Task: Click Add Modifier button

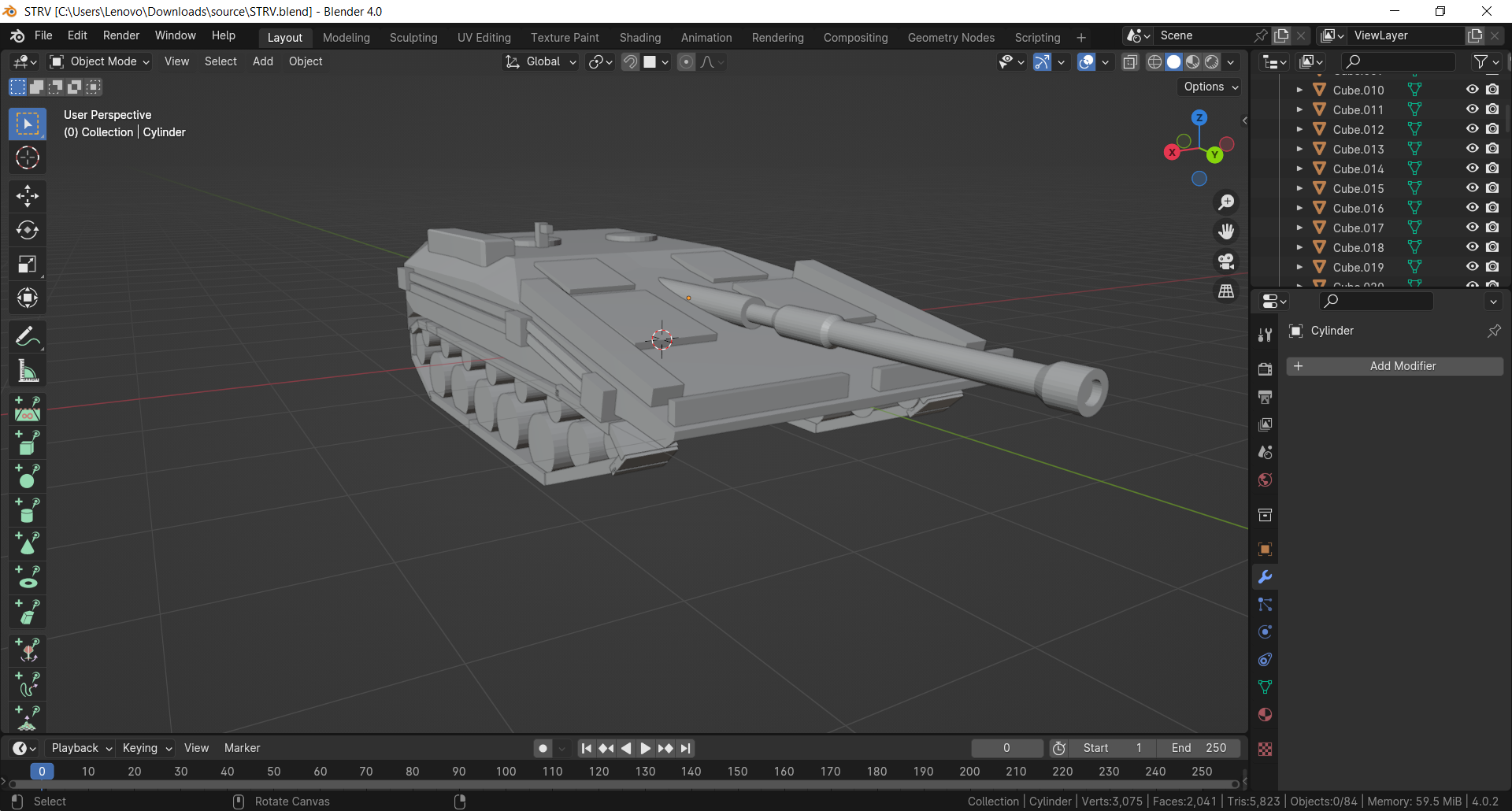Action: click(x=1395, y=366)
